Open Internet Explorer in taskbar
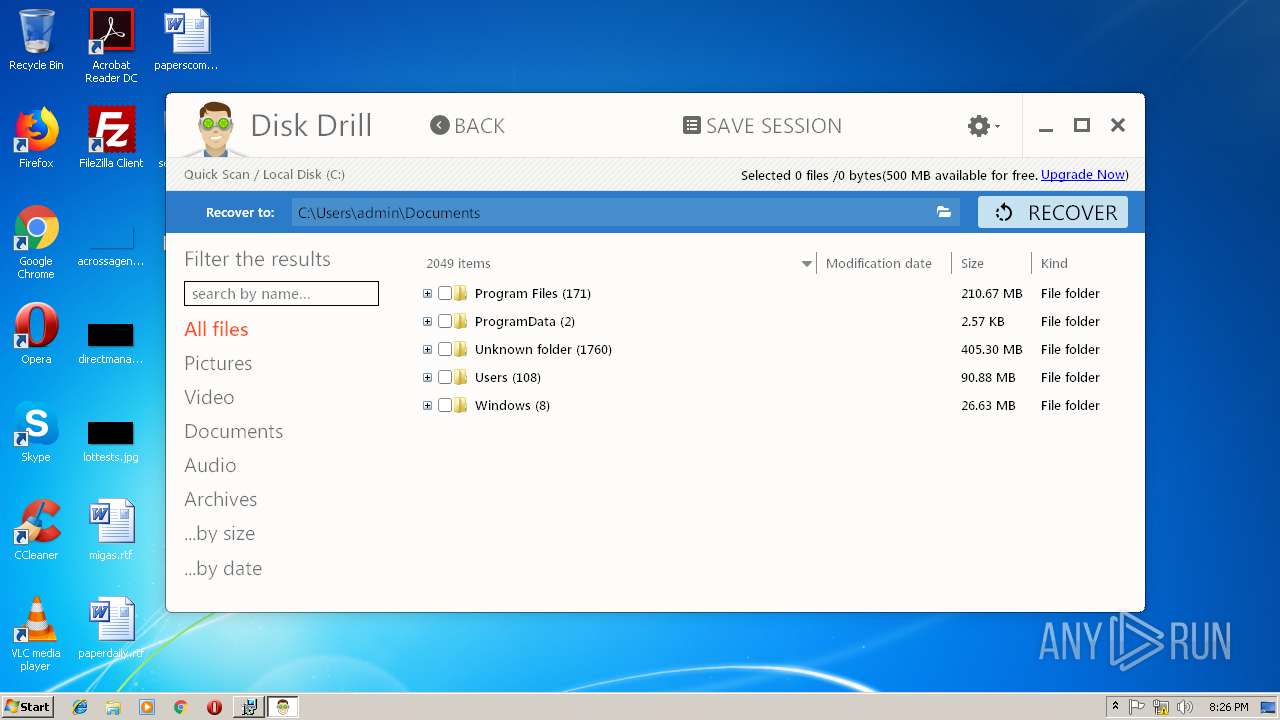This screenshot has height=720, width=1280. [80, 707]
